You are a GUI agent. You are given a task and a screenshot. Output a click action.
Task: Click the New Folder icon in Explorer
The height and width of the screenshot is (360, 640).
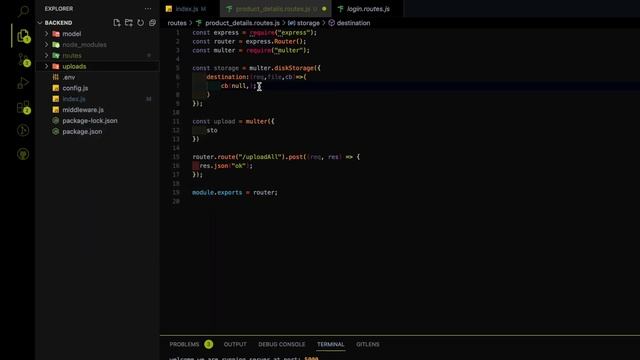(x=129, y=23)
